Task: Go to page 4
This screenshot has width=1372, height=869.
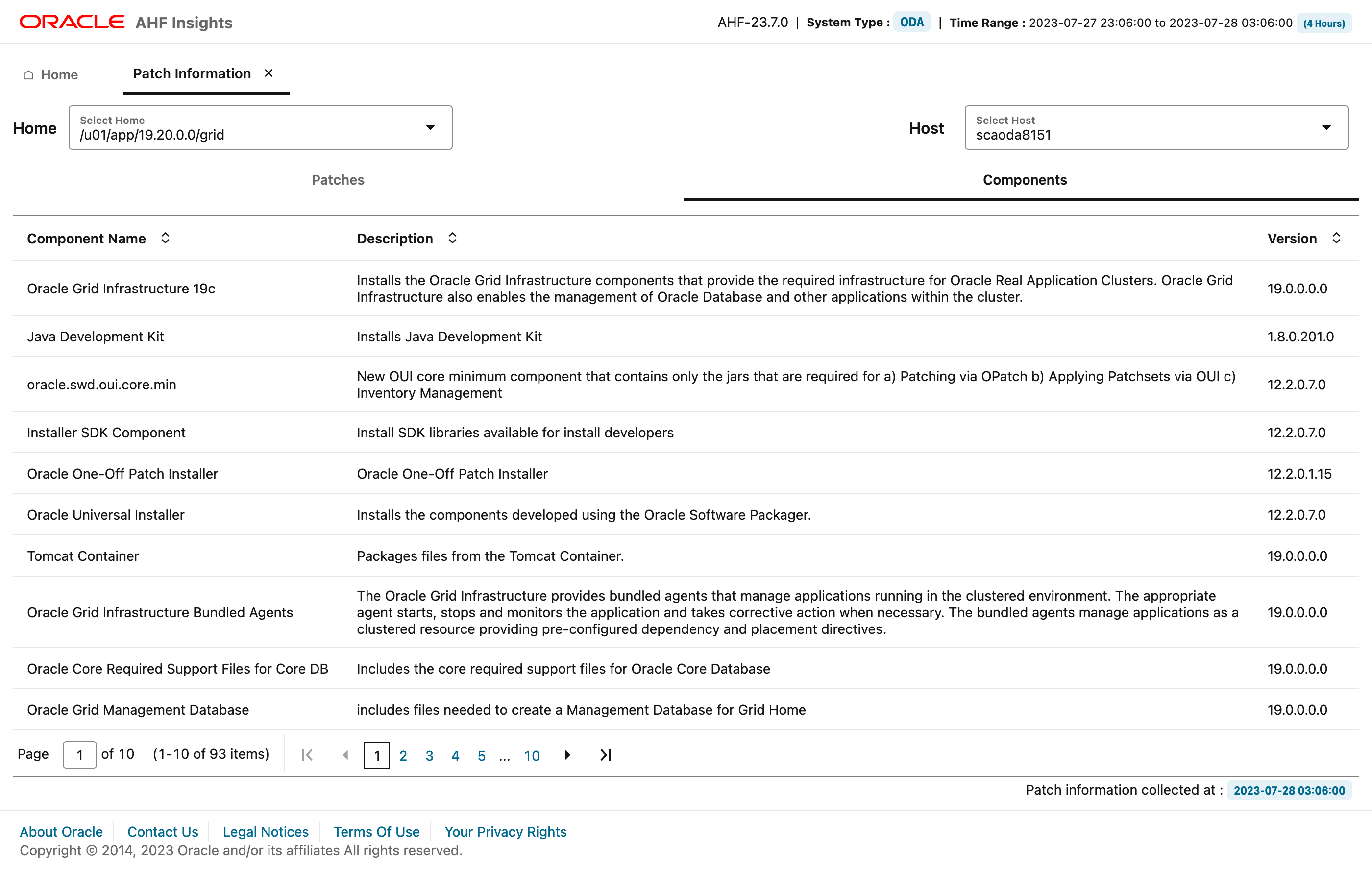Action: click(x=455, y=756)
